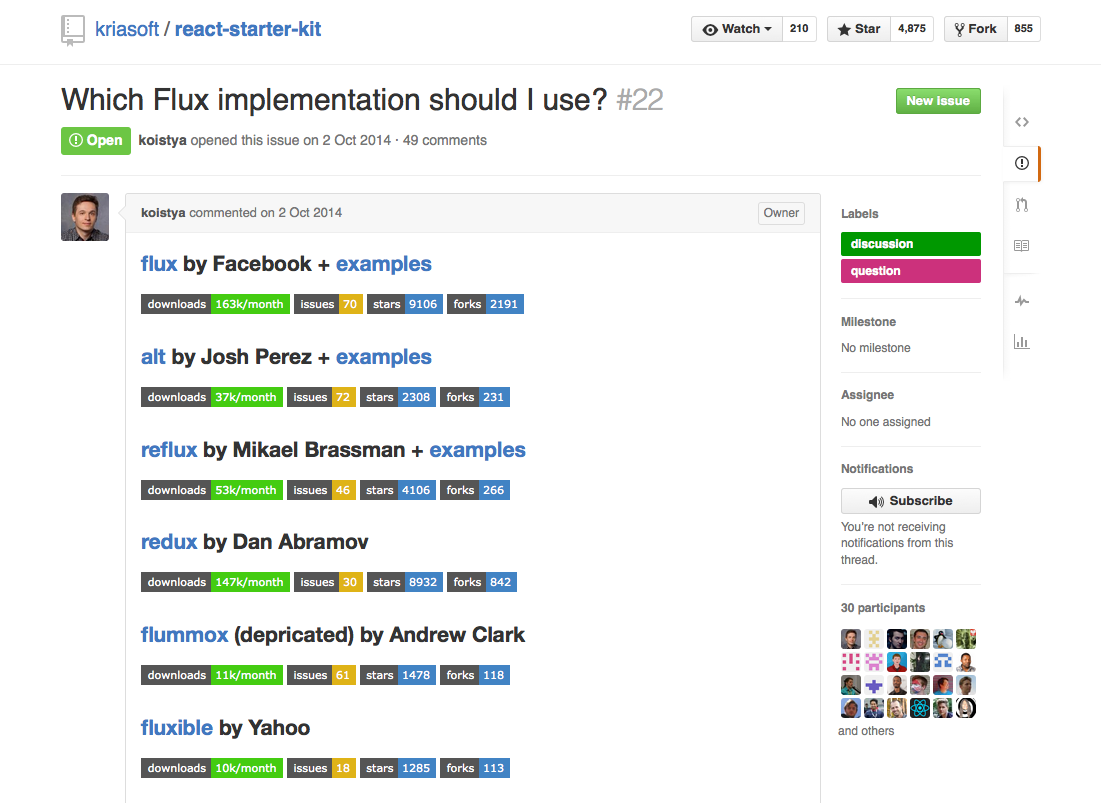The height and width of the screenshot is (803, 1101).
Task: Click fluxible downloads 10k/month badge
Action: [212, 768]
